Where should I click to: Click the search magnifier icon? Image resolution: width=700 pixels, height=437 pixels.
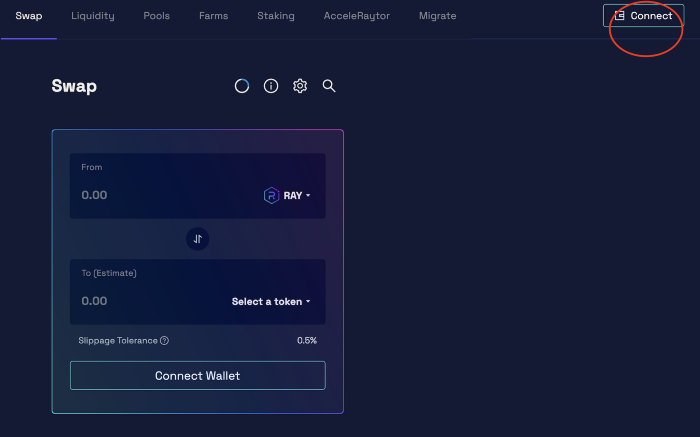pos(329,86)
